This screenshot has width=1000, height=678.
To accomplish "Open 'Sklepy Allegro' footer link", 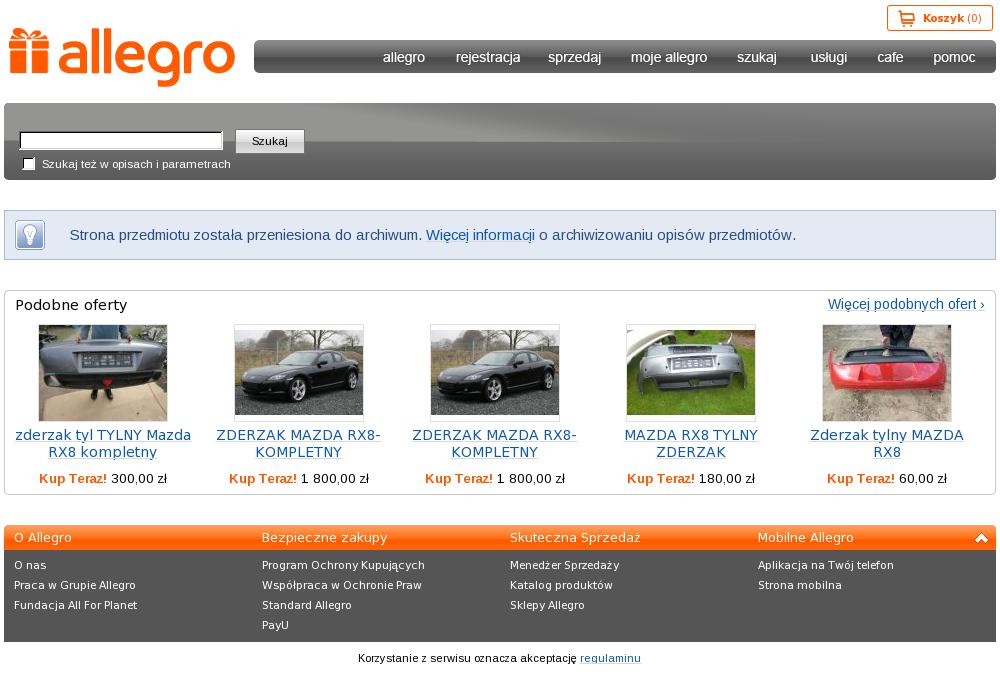I will pos(547,605).
